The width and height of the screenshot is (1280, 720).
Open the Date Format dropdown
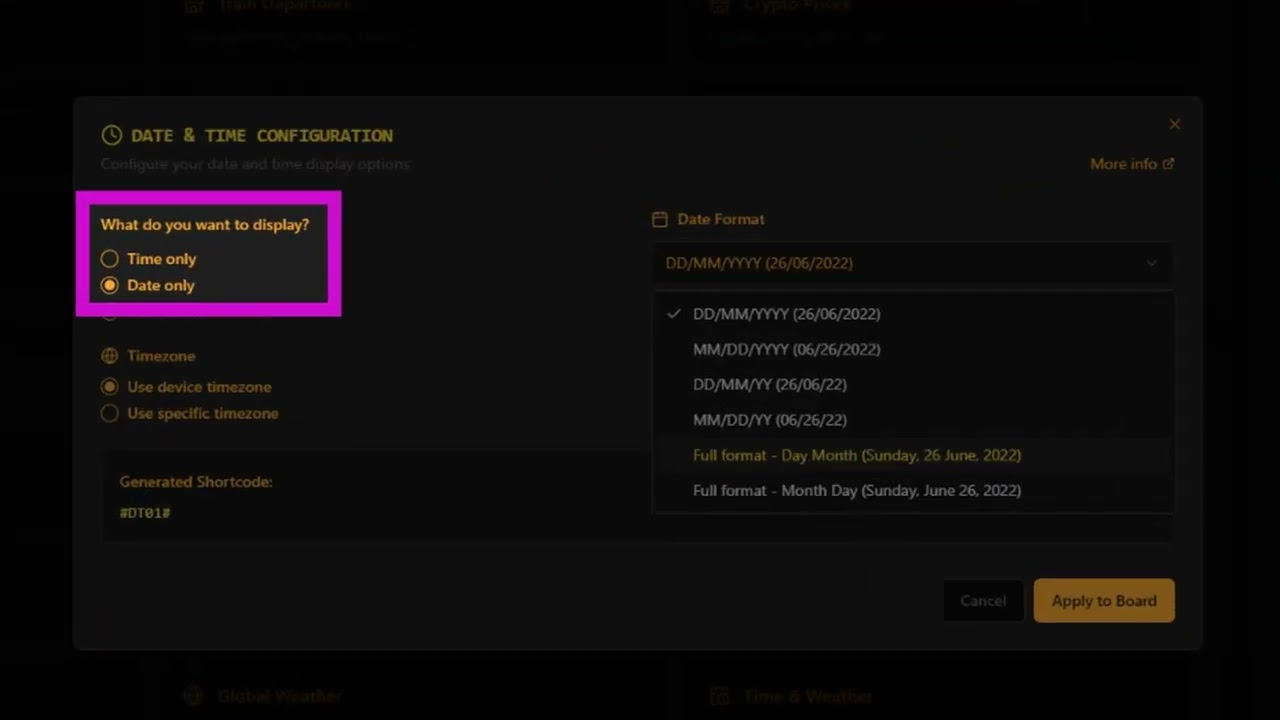[x=913, y=263]
